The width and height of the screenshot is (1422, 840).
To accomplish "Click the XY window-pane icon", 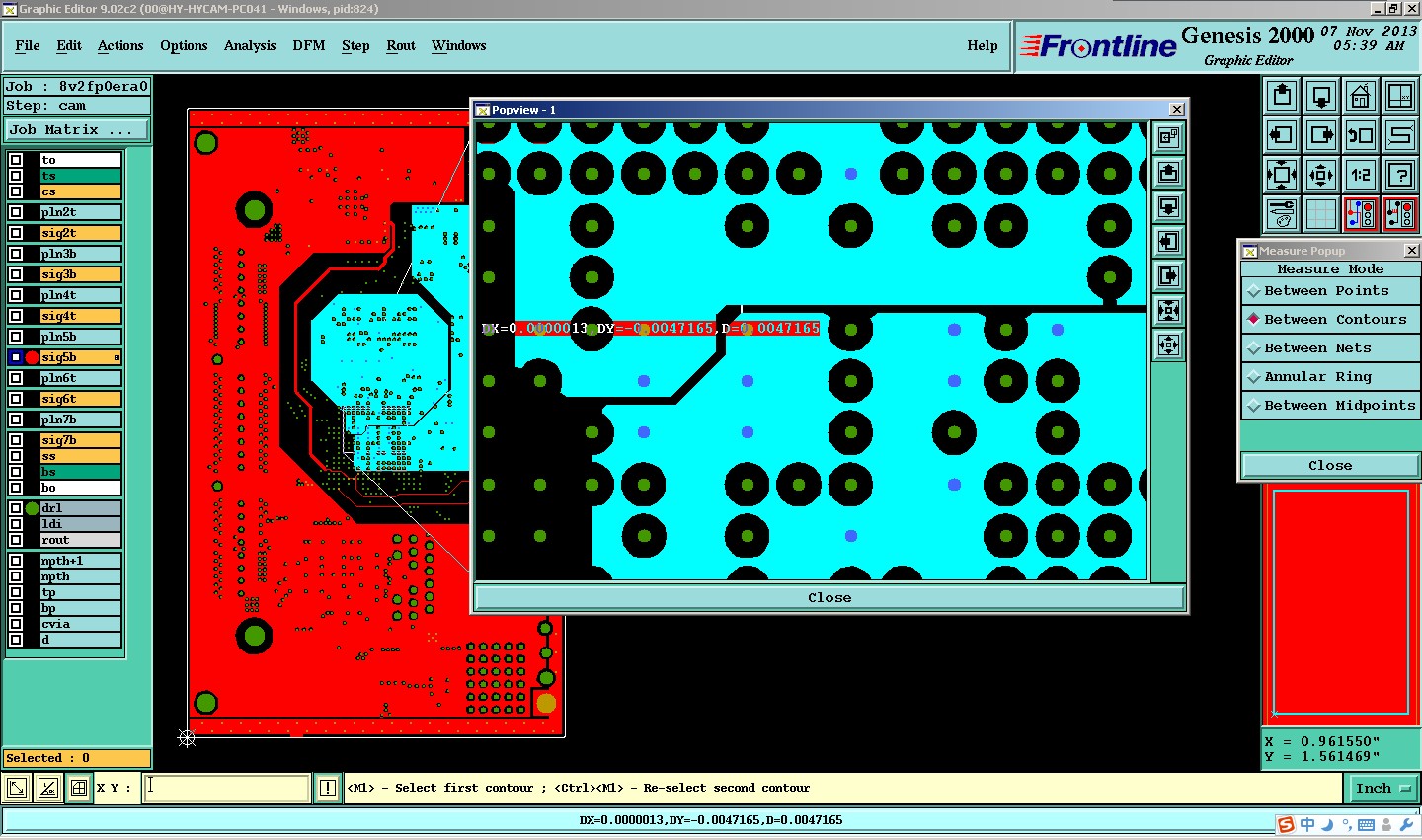I will [1400, 97].
